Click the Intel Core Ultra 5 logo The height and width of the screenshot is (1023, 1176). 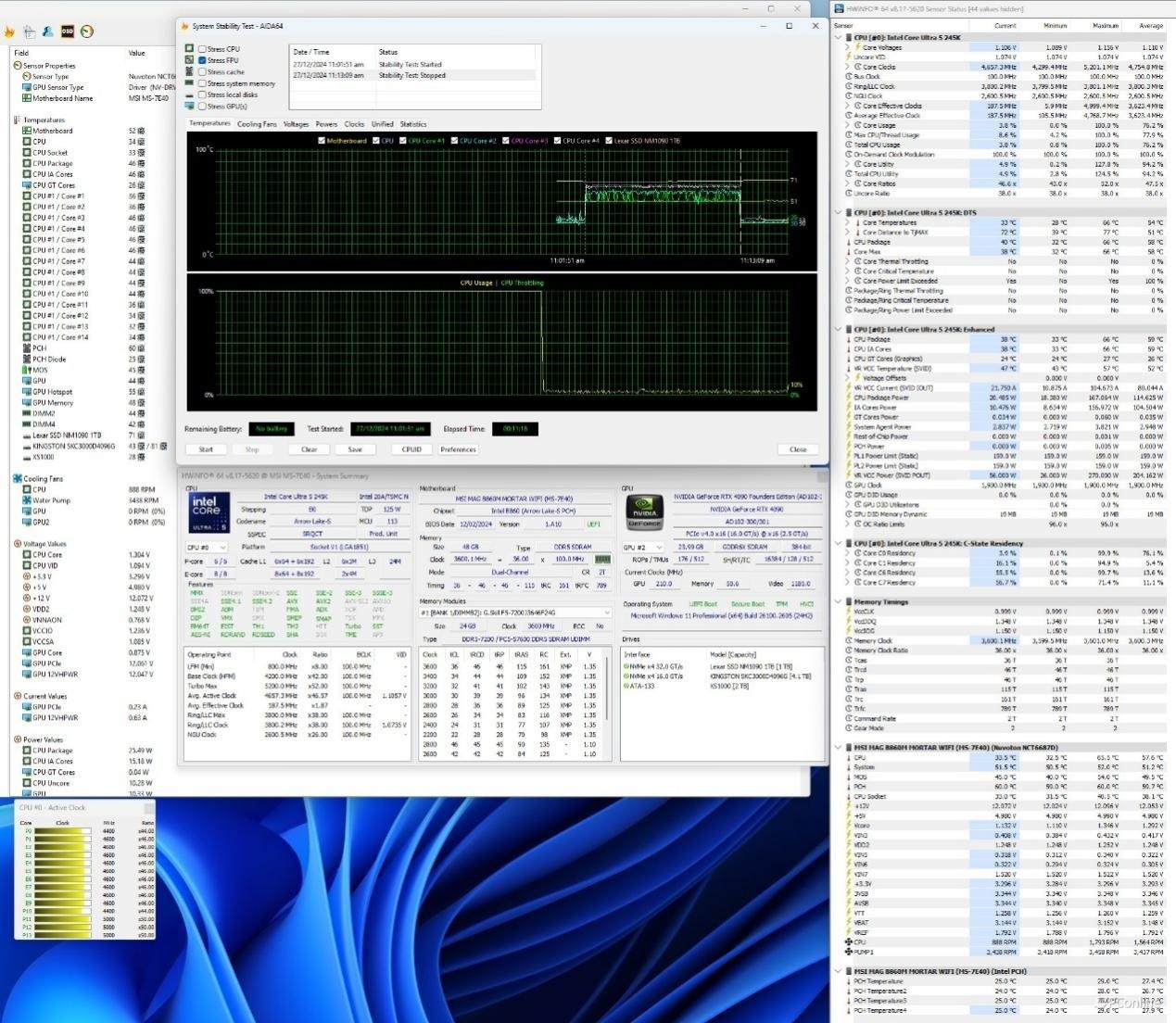coord(209,512)
